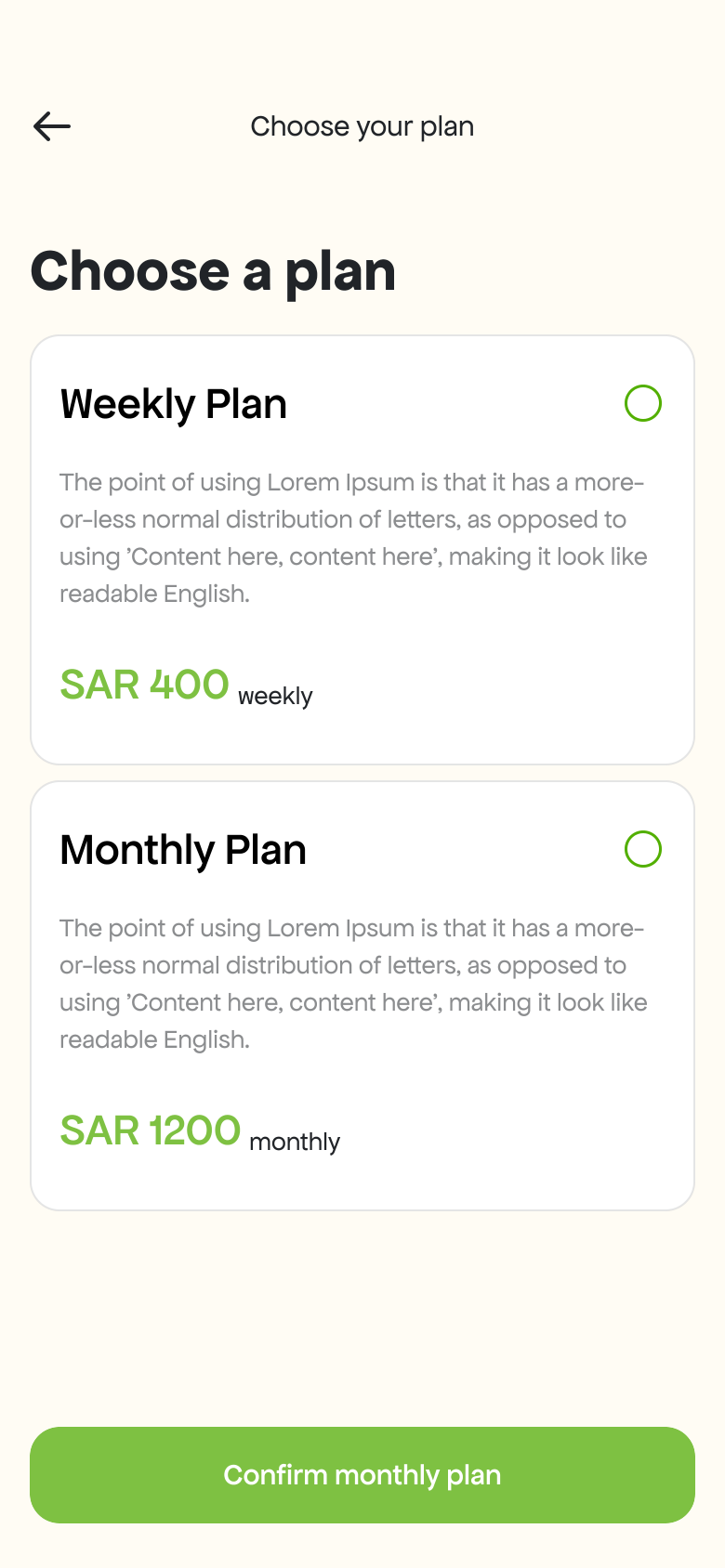The width and height of the screenshot is (725, 1568).
Task: Click the Weekly Plan card title
Action: point(174,405)
